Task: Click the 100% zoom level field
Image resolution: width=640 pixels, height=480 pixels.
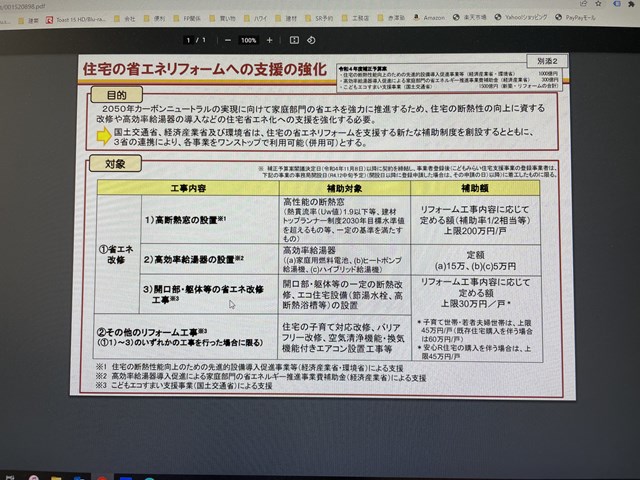Action: pyautogui.click(x=248, y=40)
